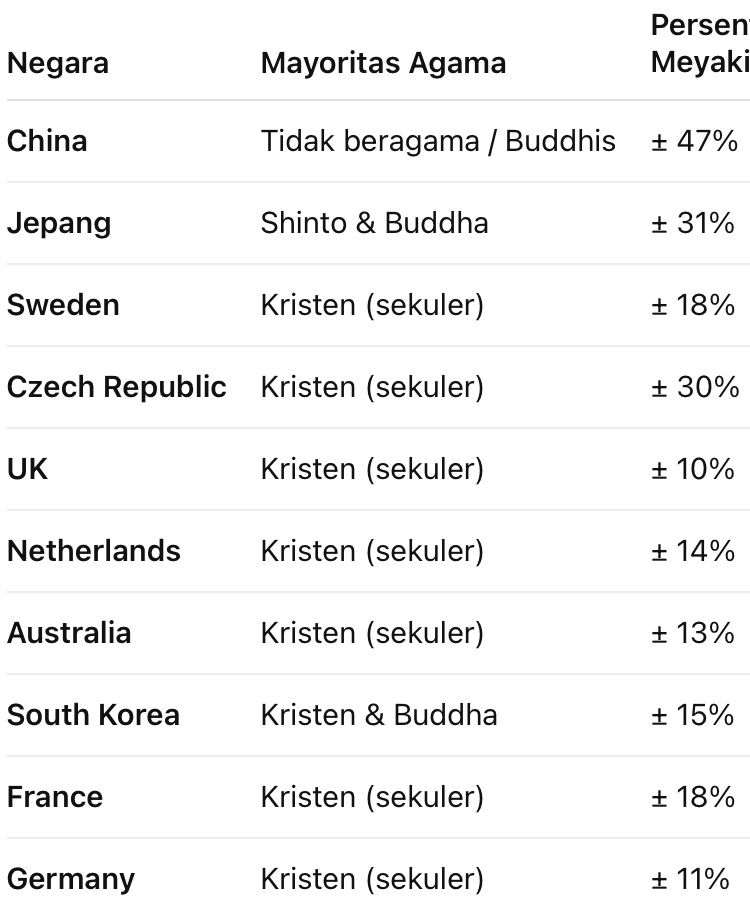Click the ± 30% value for Czech Republic
The width and height of the screenshot is (750, 924).
click(695, 387)
